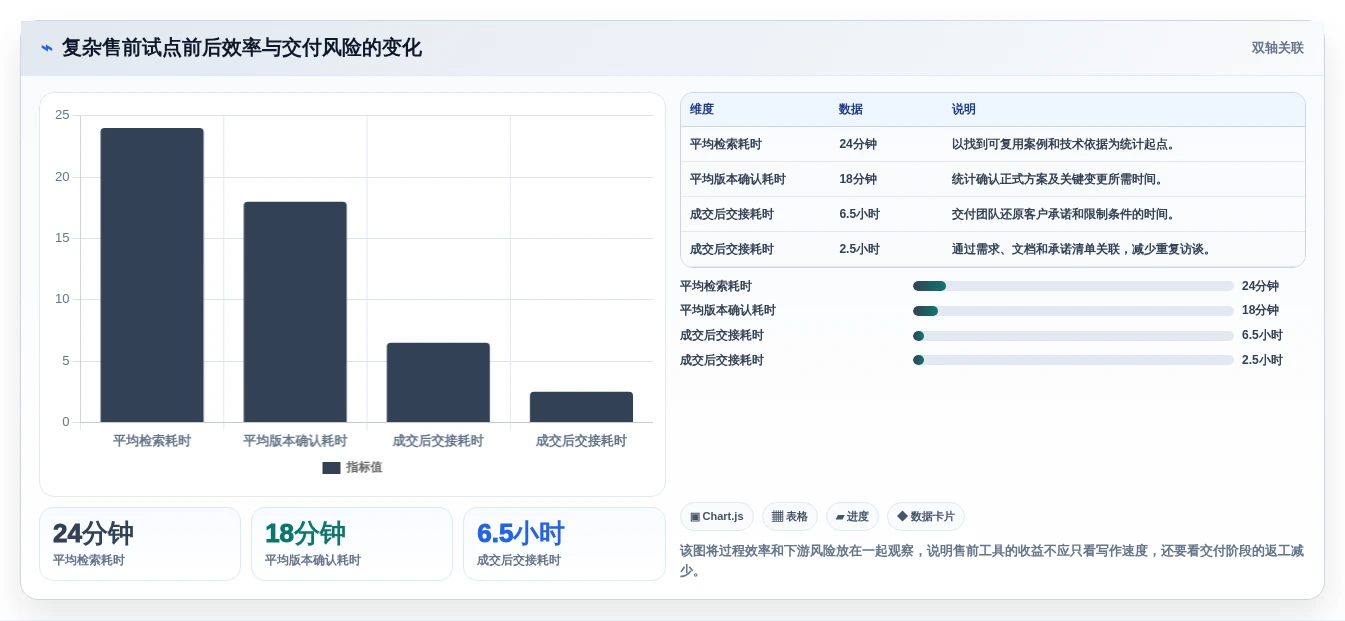Click the progress bar showing 2.5小时
Viewport: 1345px width, 621px height.
(x=1073, y=360)
